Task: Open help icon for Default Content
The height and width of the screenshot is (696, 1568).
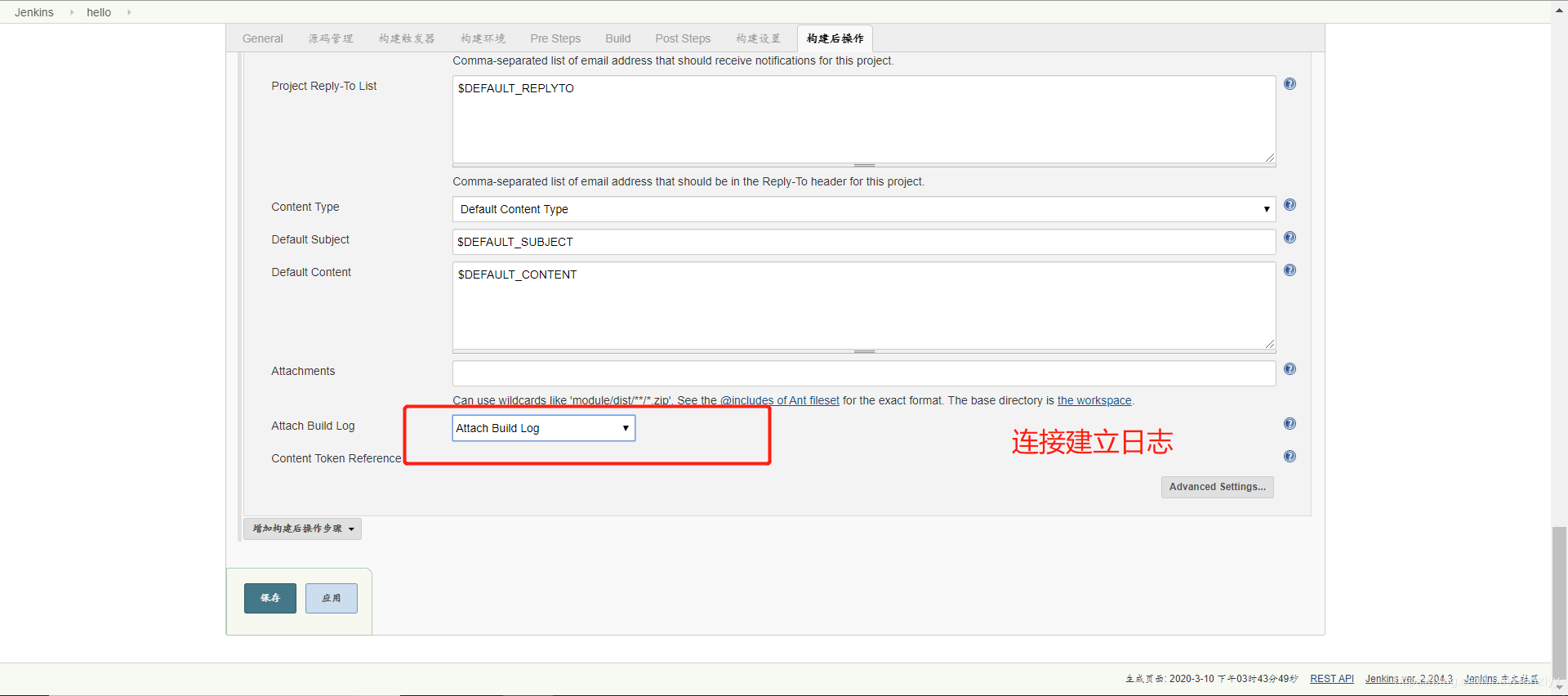Action: coord(1290,270)
